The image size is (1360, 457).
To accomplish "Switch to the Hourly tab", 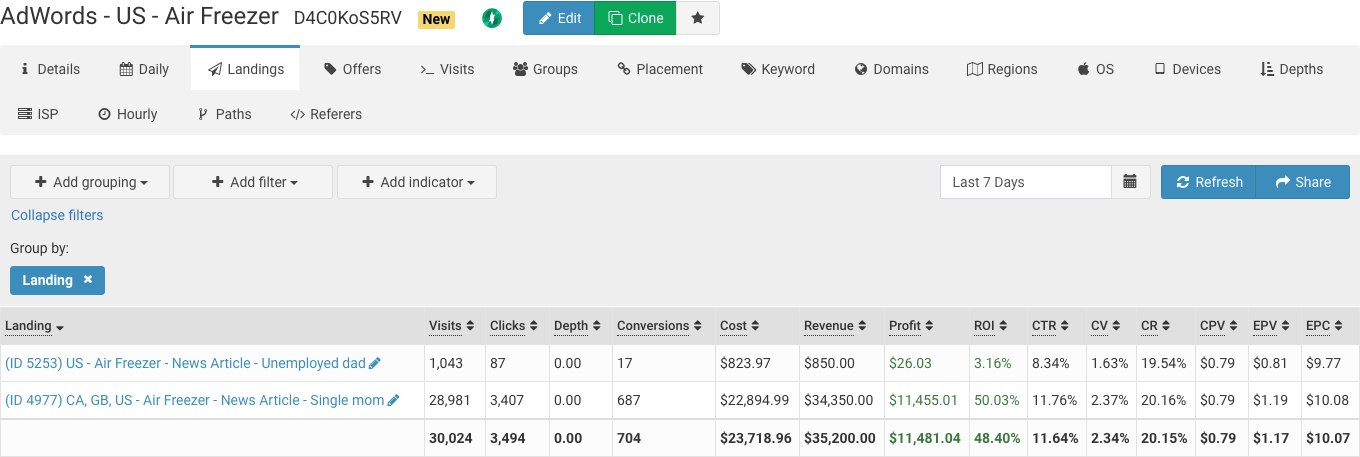I will [127, 114].
